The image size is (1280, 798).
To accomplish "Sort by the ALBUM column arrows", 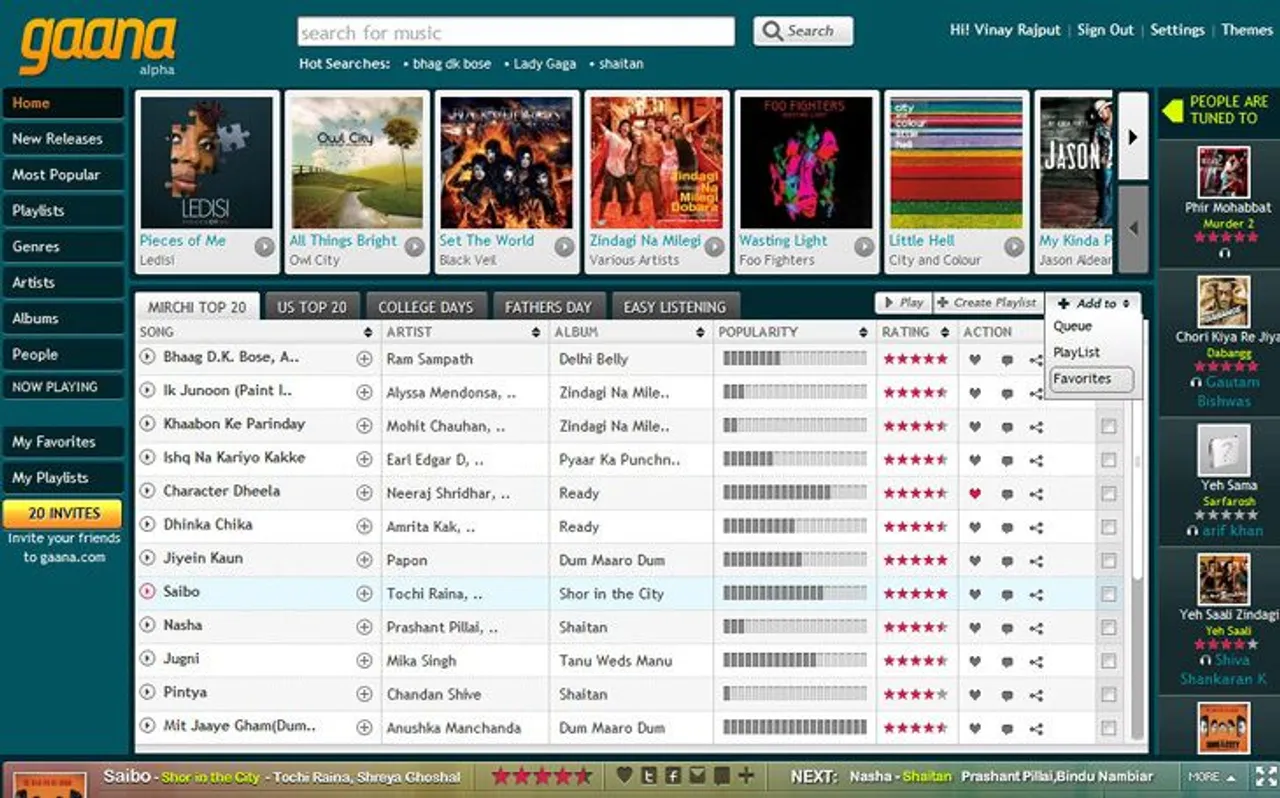I will tap(698, 332).
